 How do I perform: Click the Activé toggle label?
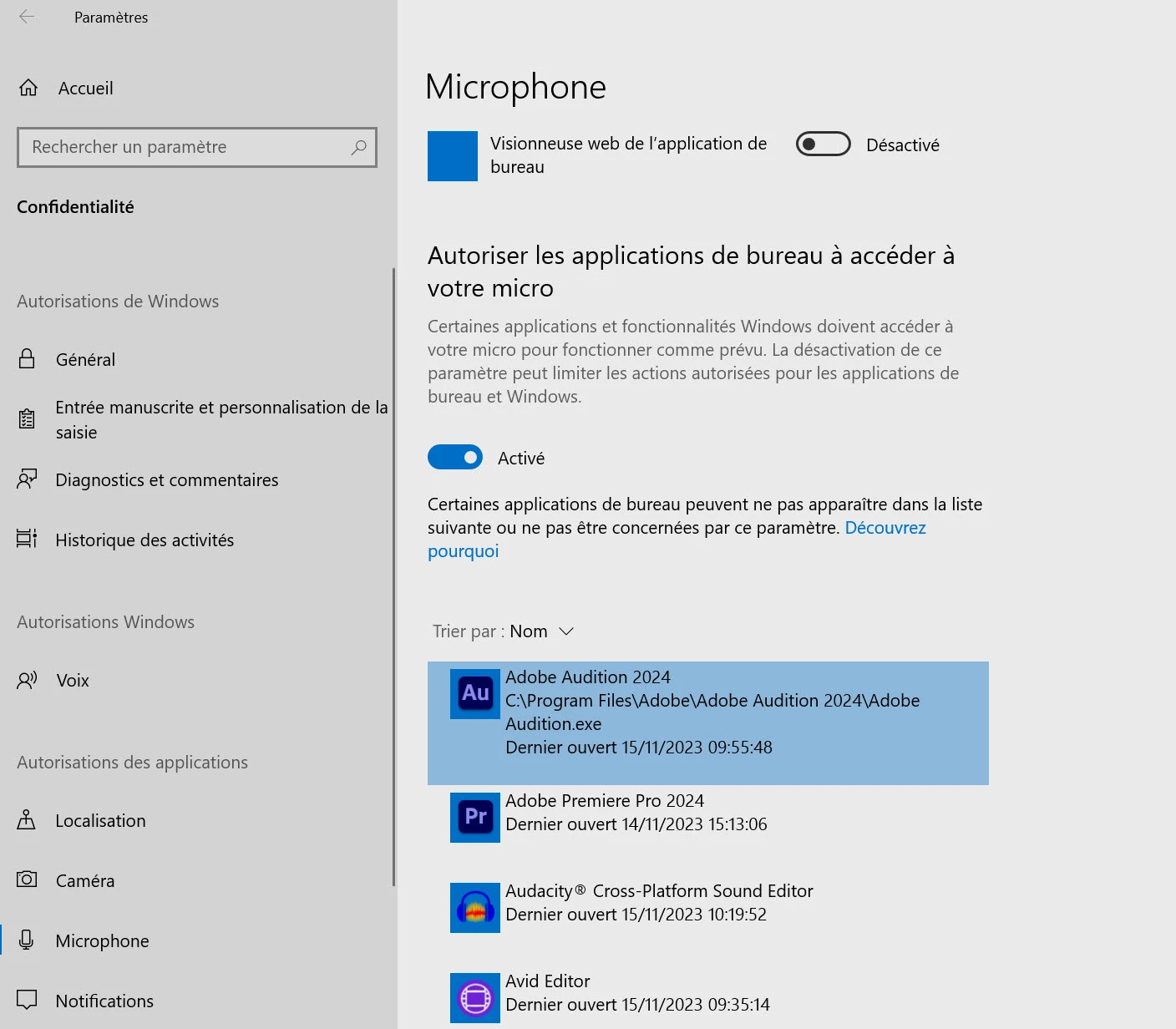pyautogui.click(x=521, y=458)
